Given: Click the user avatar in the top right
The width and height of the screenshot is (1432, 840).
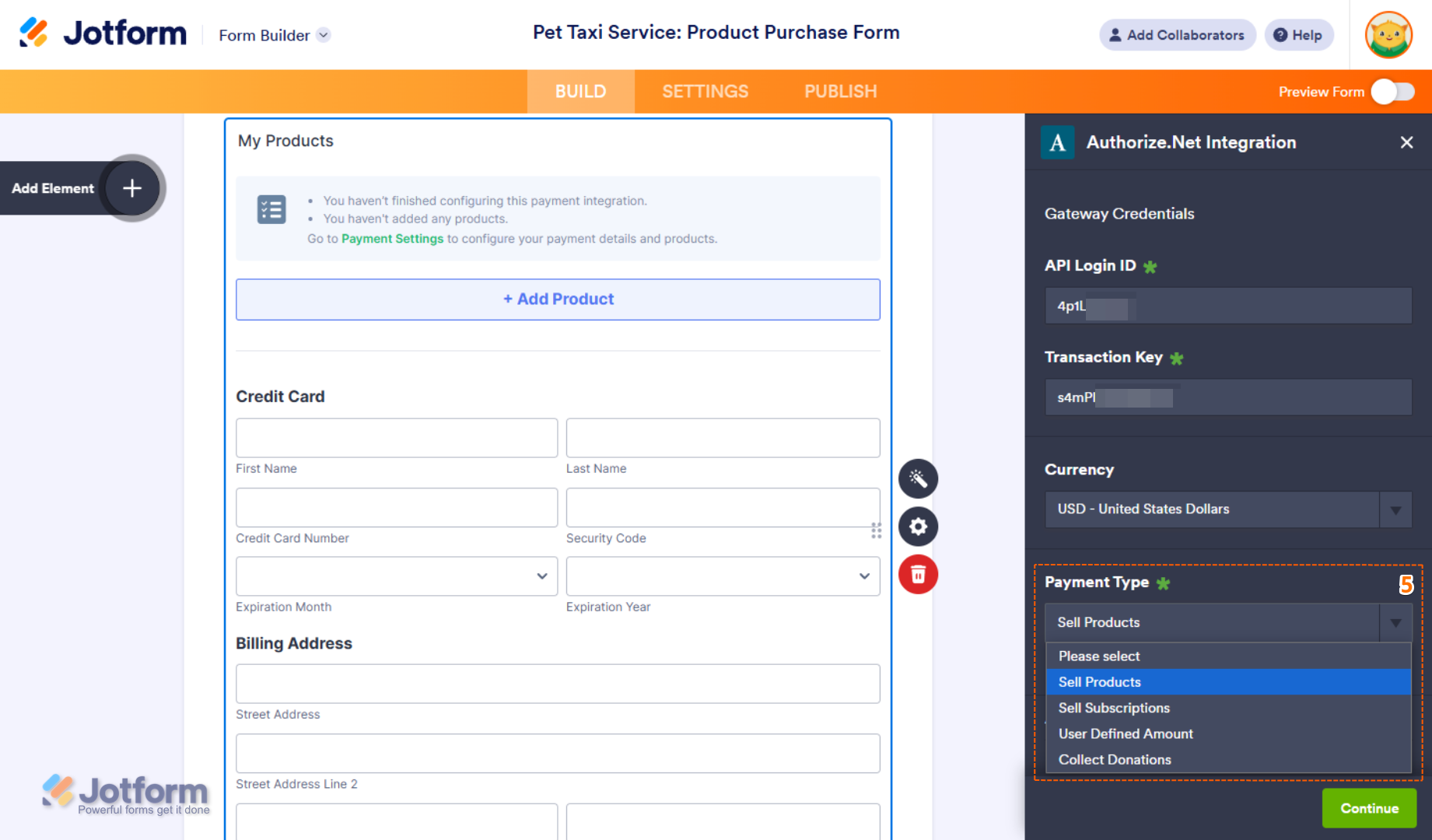Looking at the screenshot, I should [x=1389, y=34].
